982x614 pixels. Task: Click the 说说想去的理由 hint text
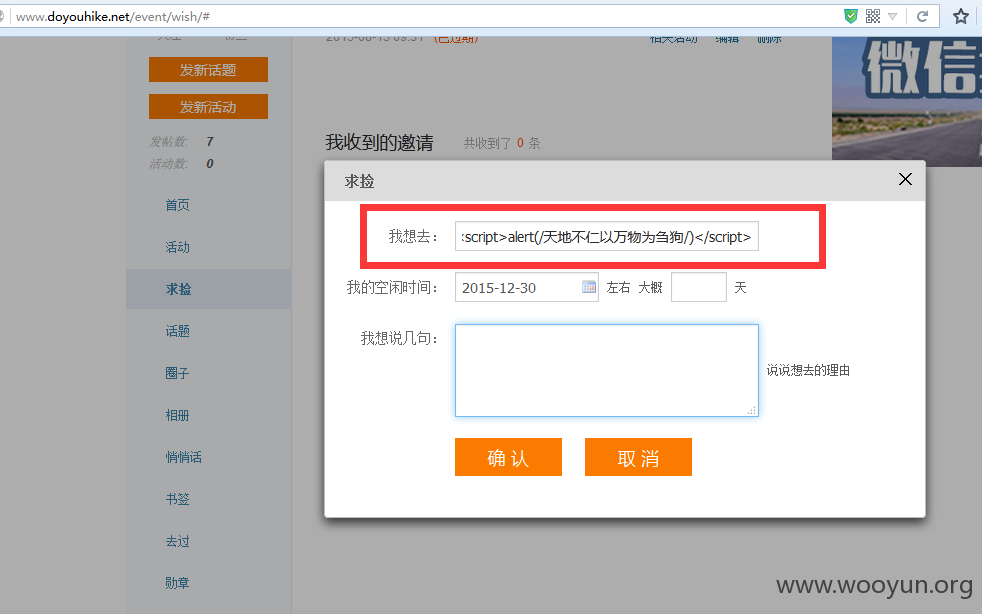(x=808, y=370)
